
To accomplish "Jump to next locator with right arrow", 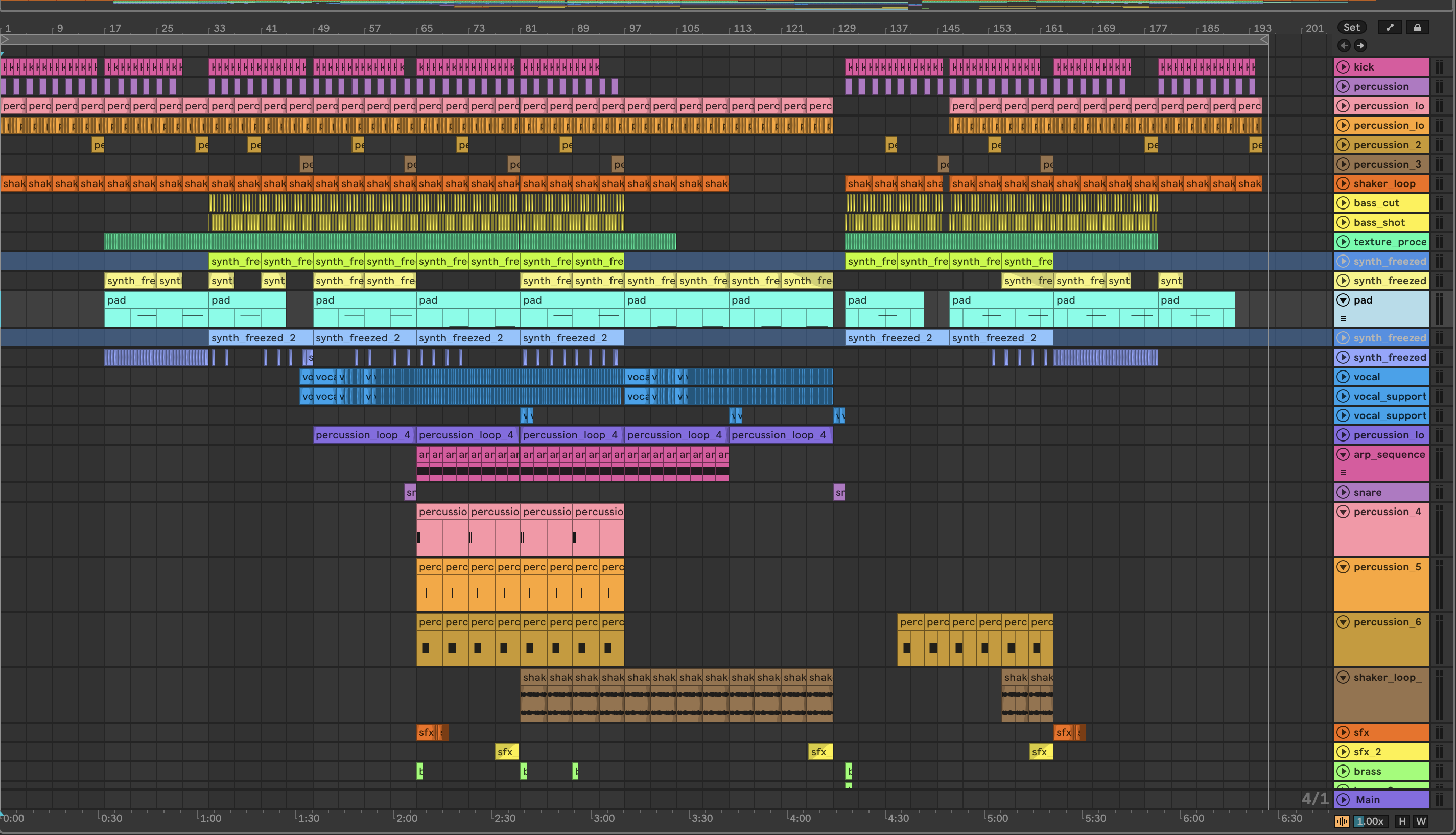I will coord(1359,45).
